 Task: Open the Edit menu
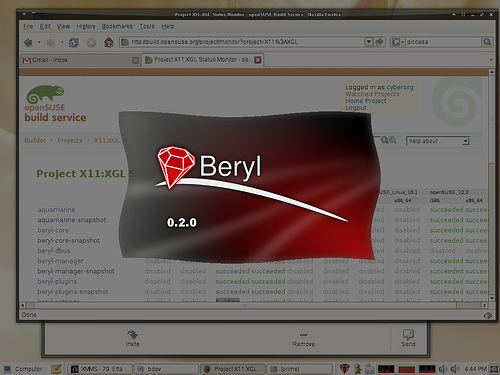click(x=45, y=26)
